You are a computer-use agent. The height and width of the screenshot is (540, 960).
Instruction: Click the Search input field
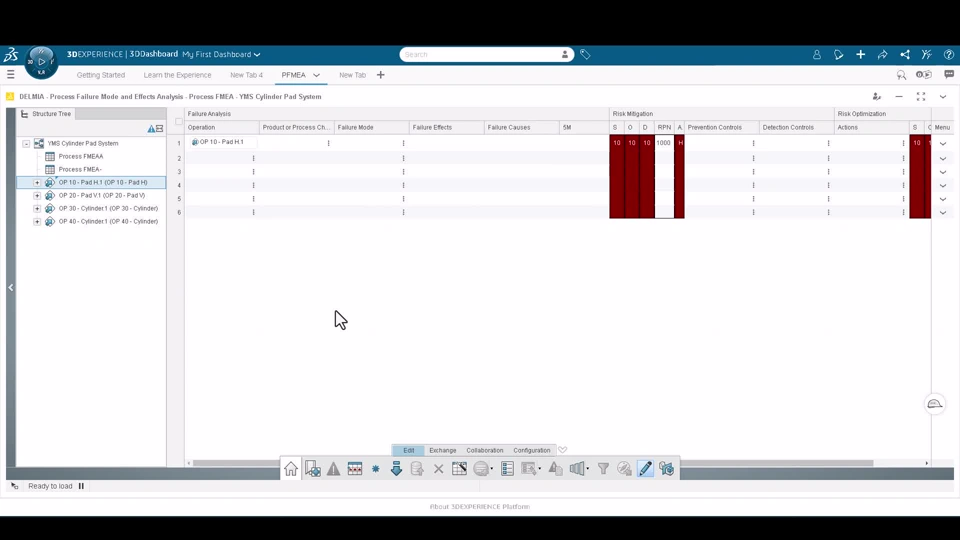click(481, 54)
